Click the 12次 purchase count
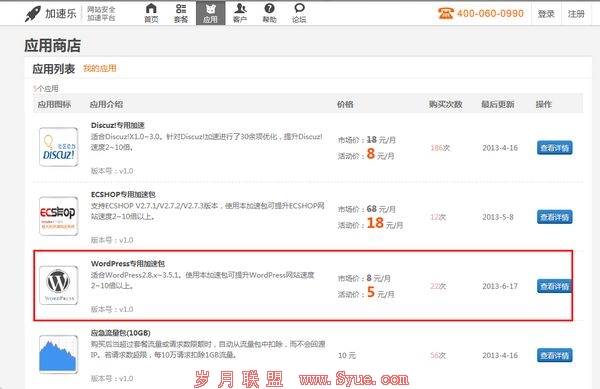The height and width of the screenshot is (389, 600). pyautogui.click(x=438, y=217)
